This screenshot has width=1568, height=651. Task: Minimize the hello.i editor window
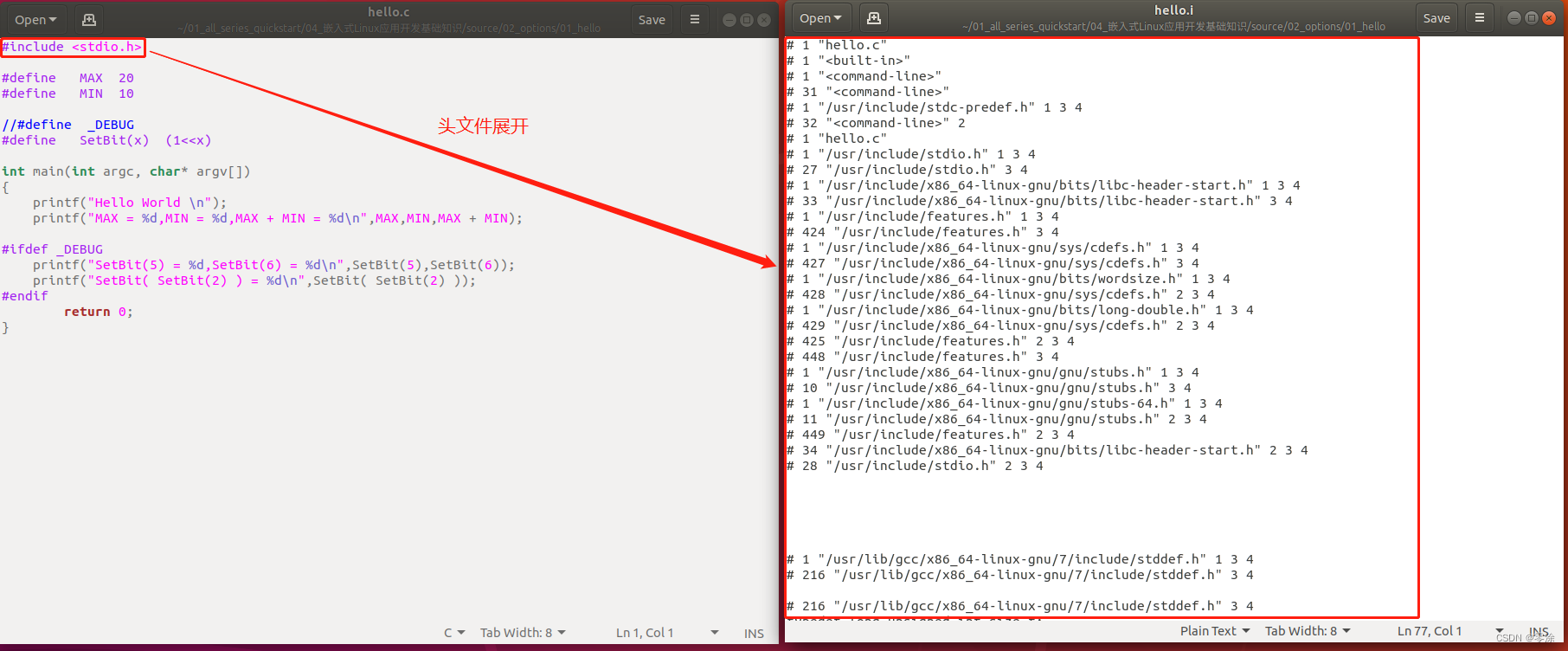(1514, 18)
